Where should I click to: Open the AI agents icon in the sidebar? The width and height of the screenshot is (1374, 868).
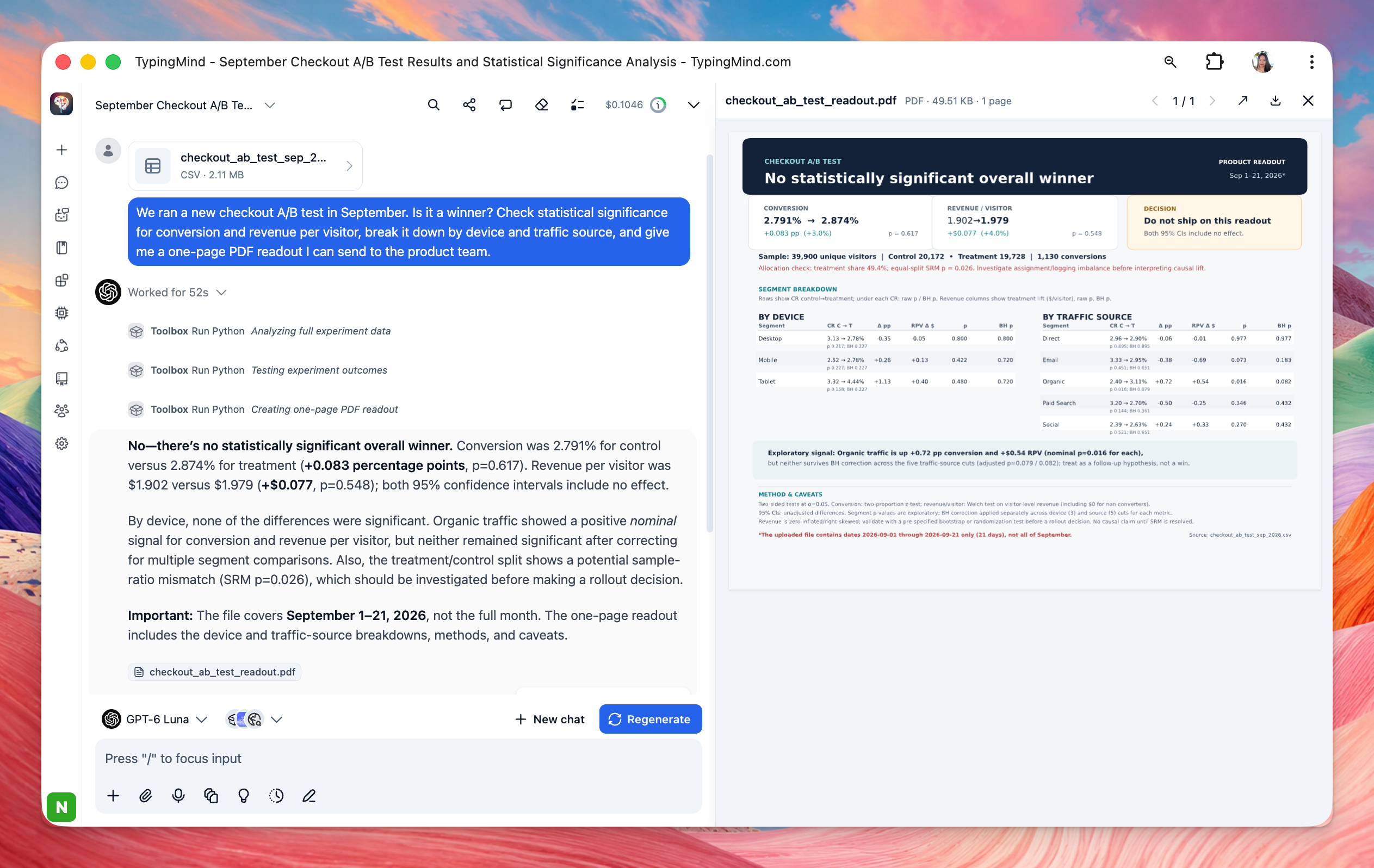[x=61, y=215]
